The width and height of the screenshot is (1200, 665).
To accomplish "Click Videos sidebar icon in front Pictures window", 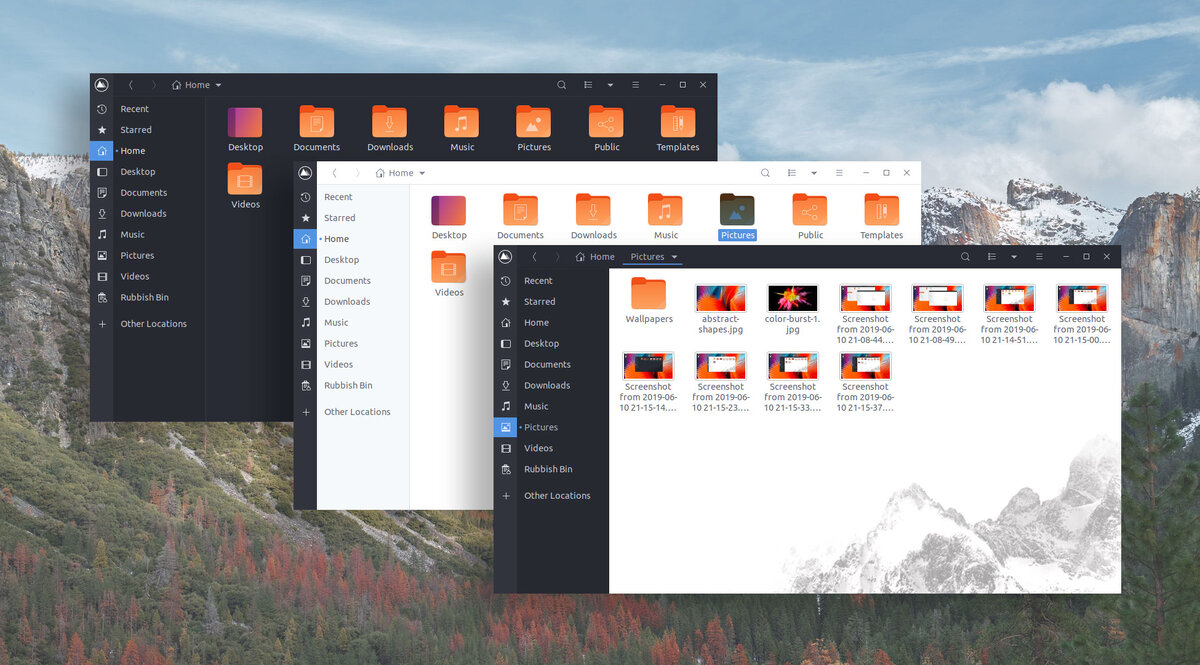I will tap(506, 449).
